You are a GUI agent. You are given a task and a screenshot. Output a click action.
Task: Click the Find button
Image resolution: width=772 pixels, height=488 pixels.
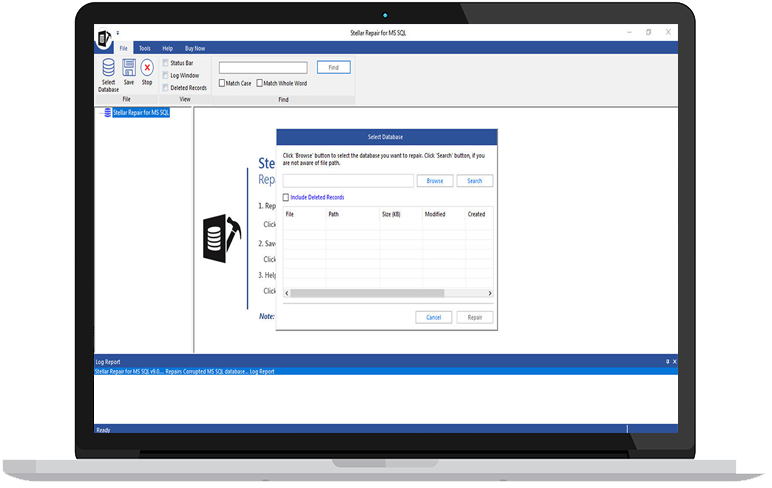[x=333, y=67]
